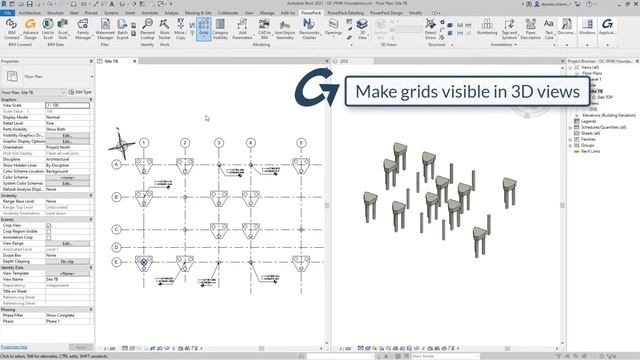Open the Family Manager tool
Image resolution: width=640 pixels, height=360 pixels.
coord(83,29)
